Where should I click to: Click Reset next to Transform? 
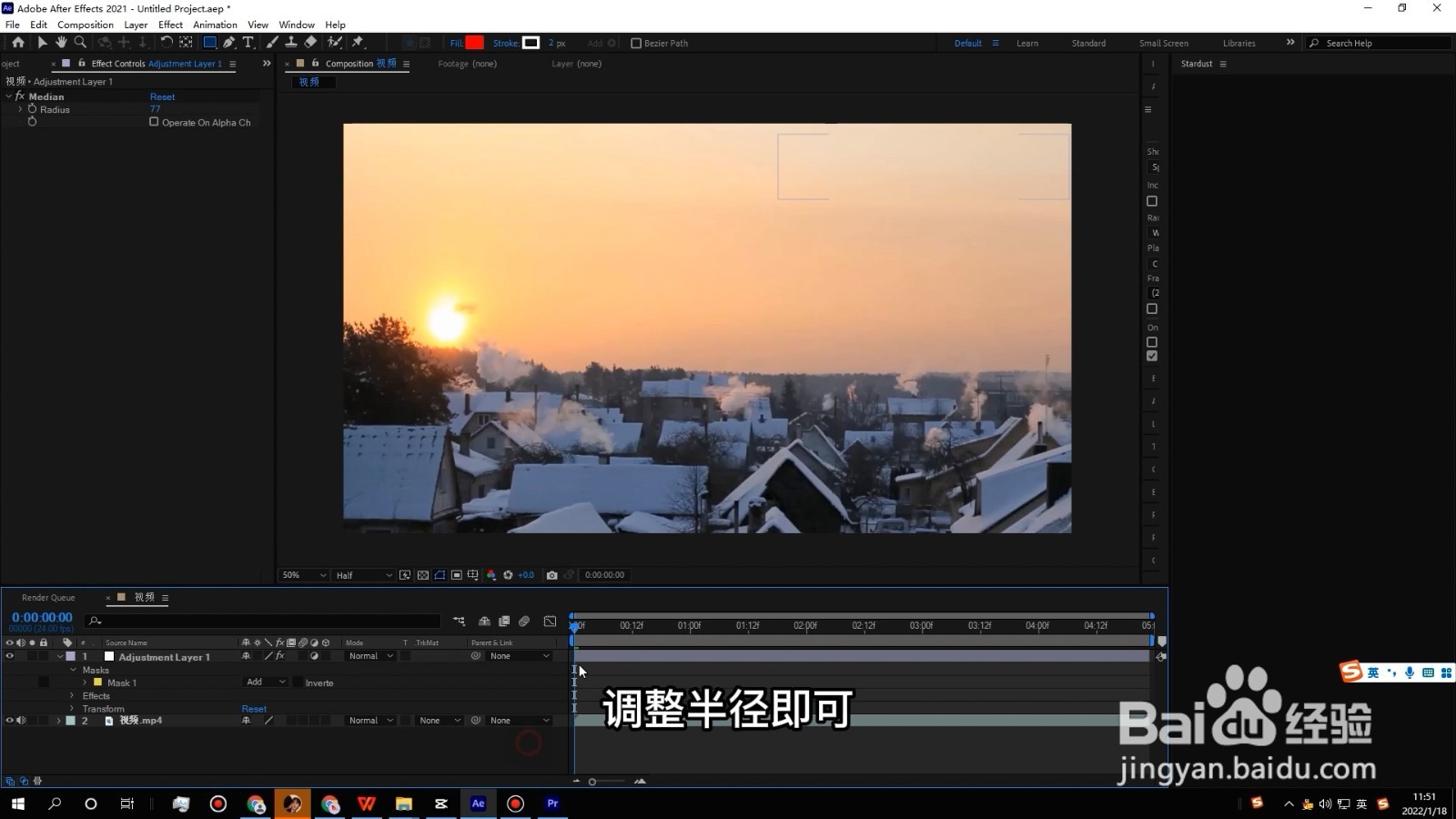(x=254, y=708)
